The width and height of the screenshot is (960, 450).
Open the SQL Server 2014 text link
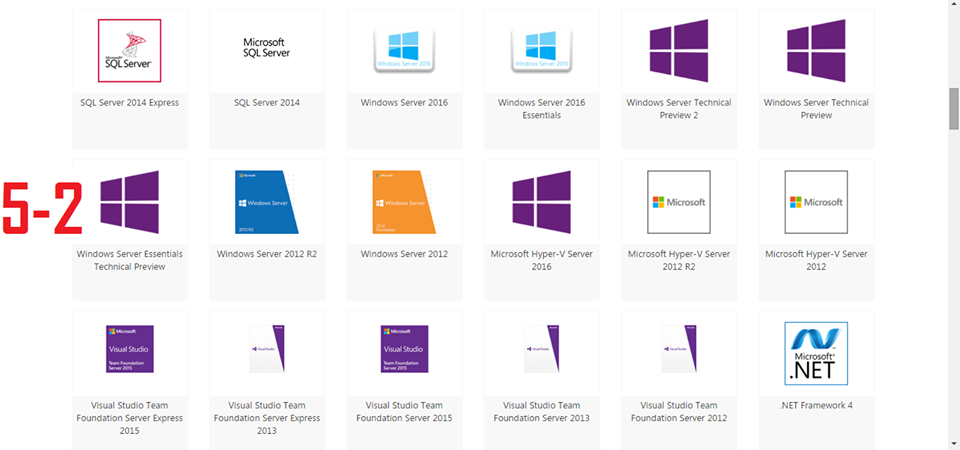click(267, 102)
